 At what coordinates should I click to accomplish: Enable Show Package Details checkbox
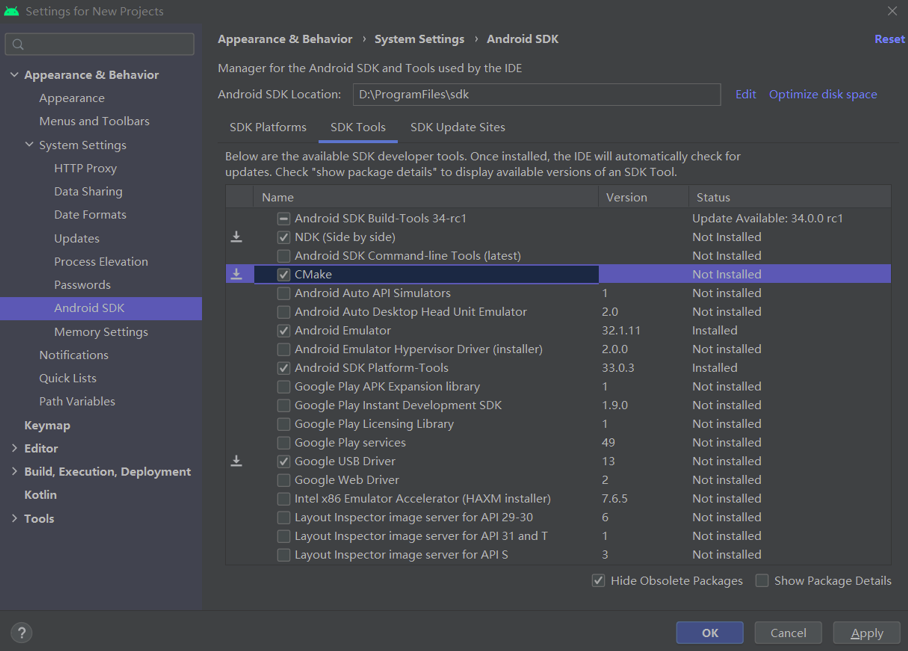click(x=762, y=581)
